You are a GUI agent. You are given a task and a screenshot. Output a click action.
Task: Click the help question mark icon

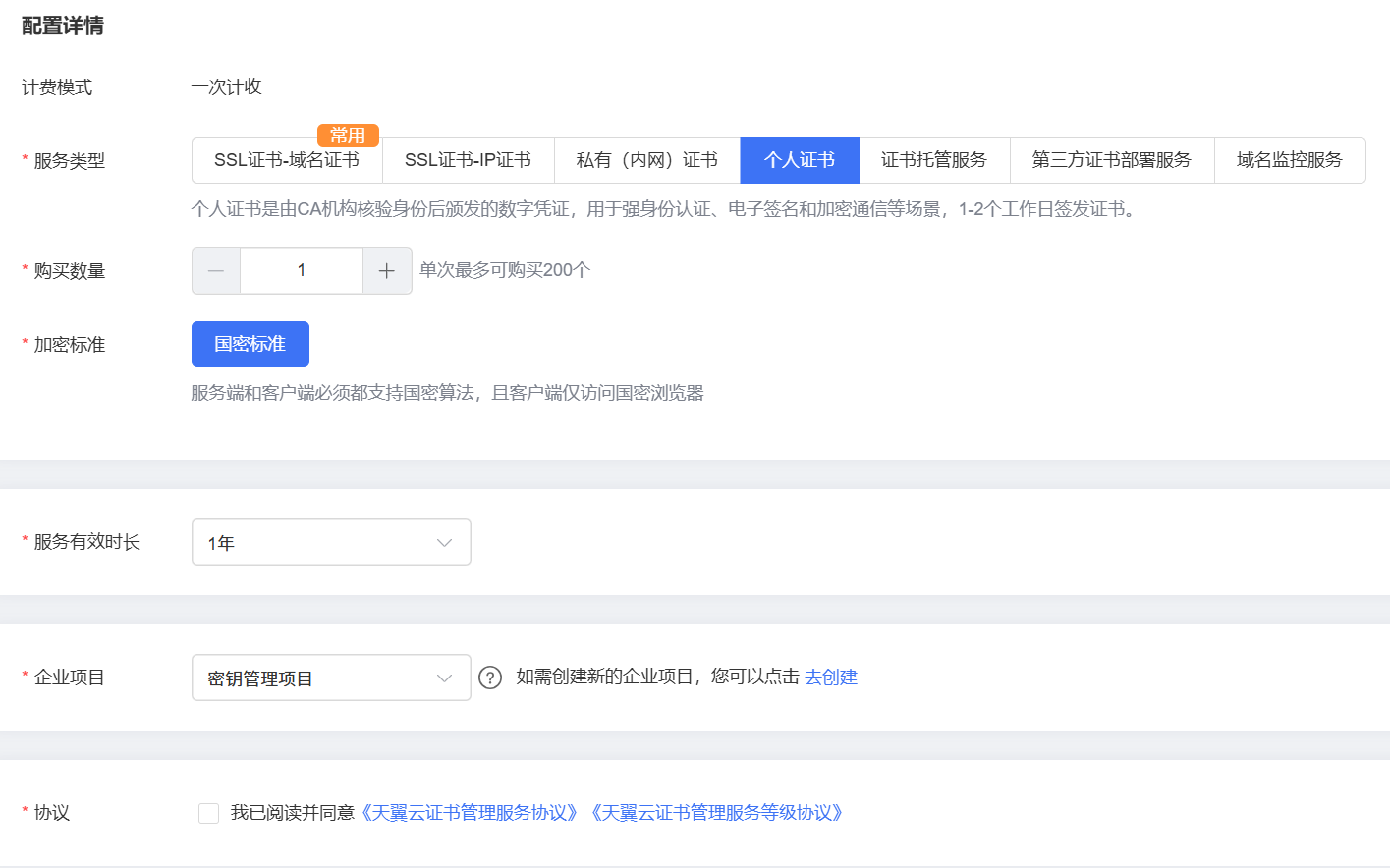tap(490, 678)
